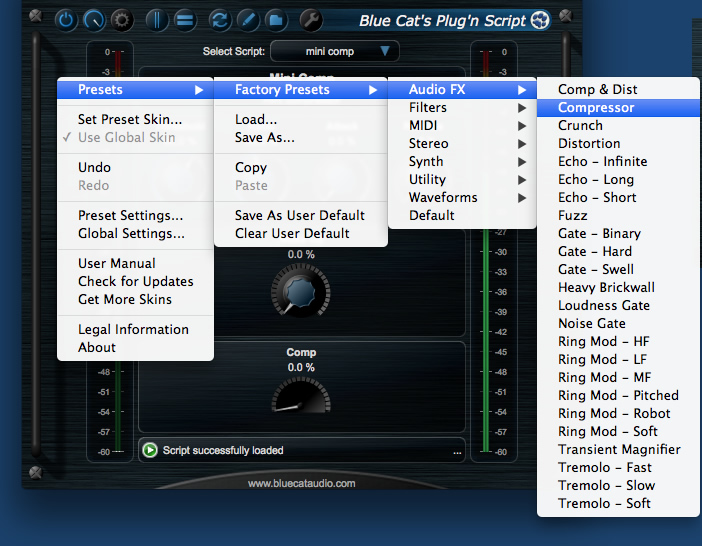
Task: Click the vertical bars layout icon
Action: click(x=157, y=21)
